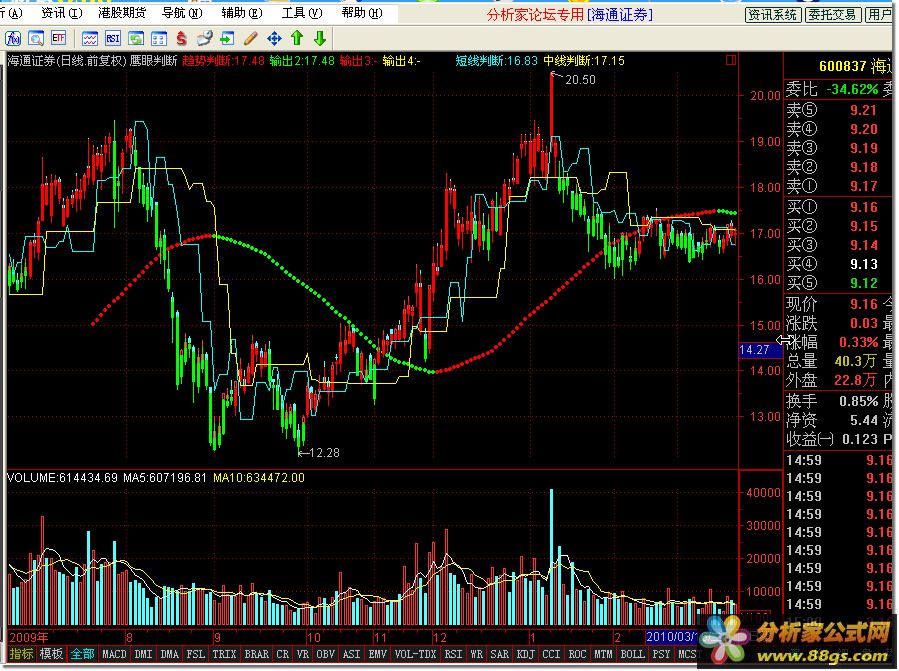Switch to the BOLL indicator tab
Image resolution: width=899 pixels, height=671 pixels.
[x=632, y=654]
